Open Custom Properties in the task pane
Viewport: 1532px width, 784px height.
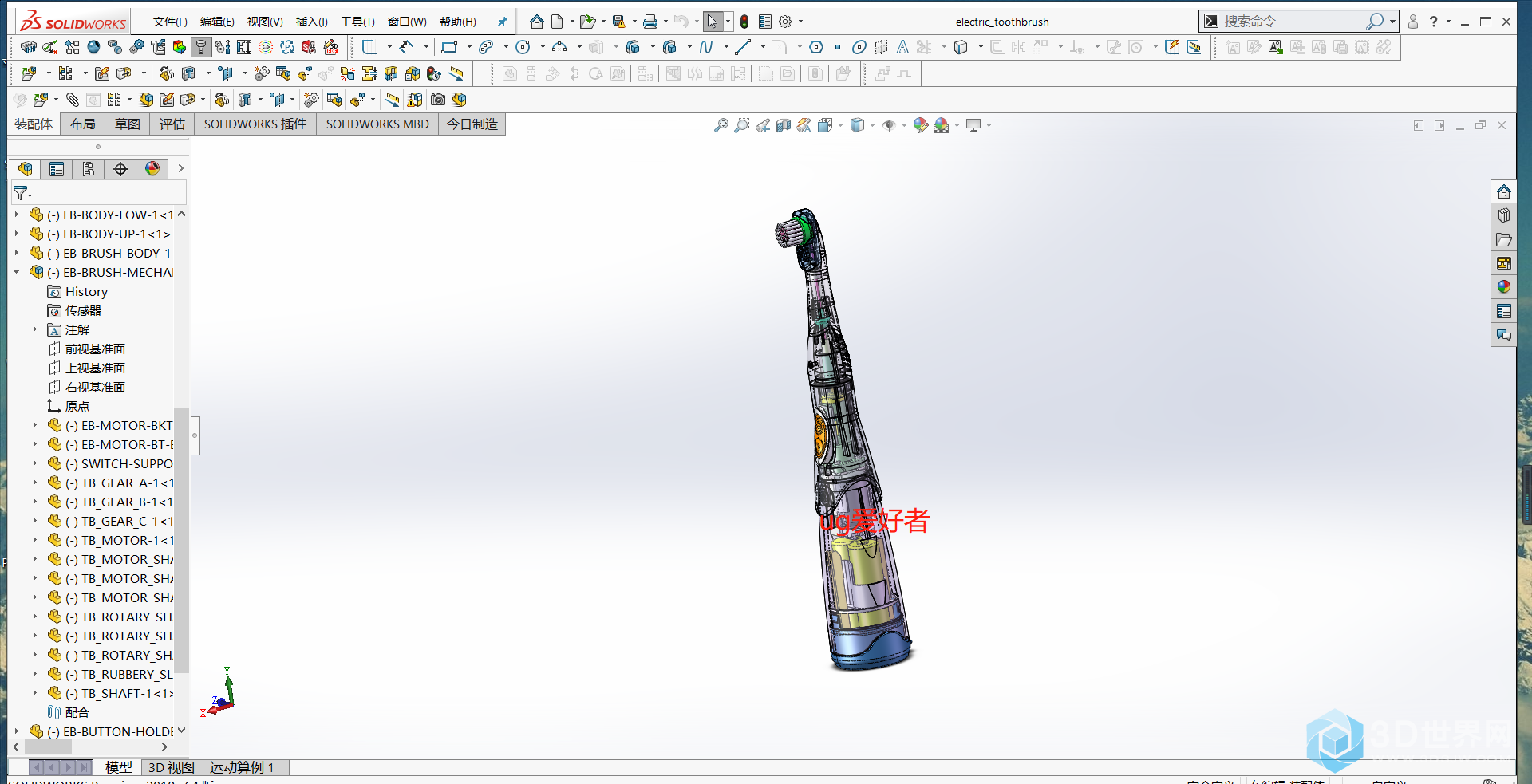tap(1504, 311)
